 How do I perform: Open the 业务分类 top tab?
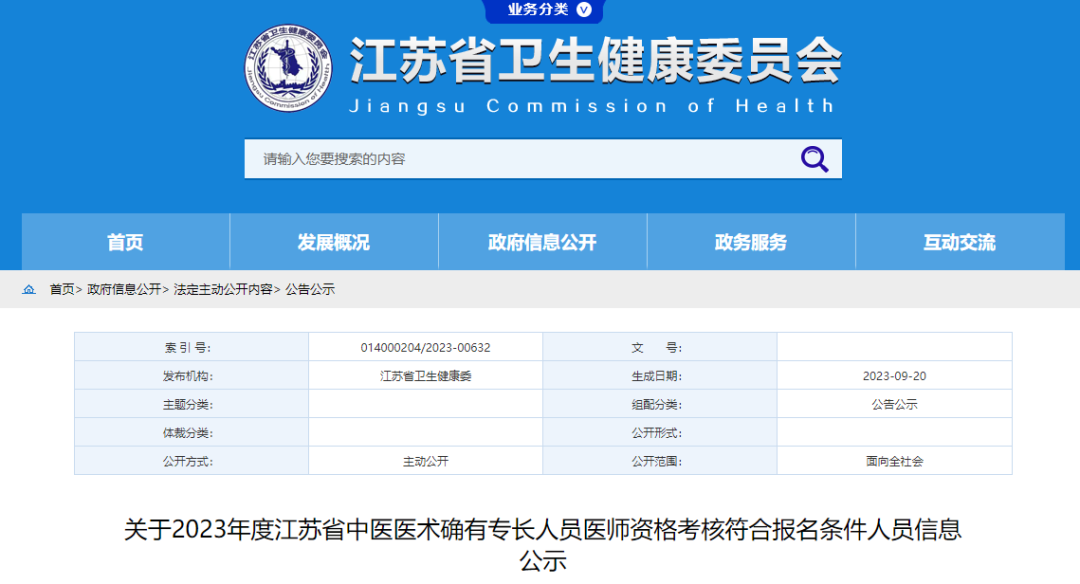tap(543, 10)
